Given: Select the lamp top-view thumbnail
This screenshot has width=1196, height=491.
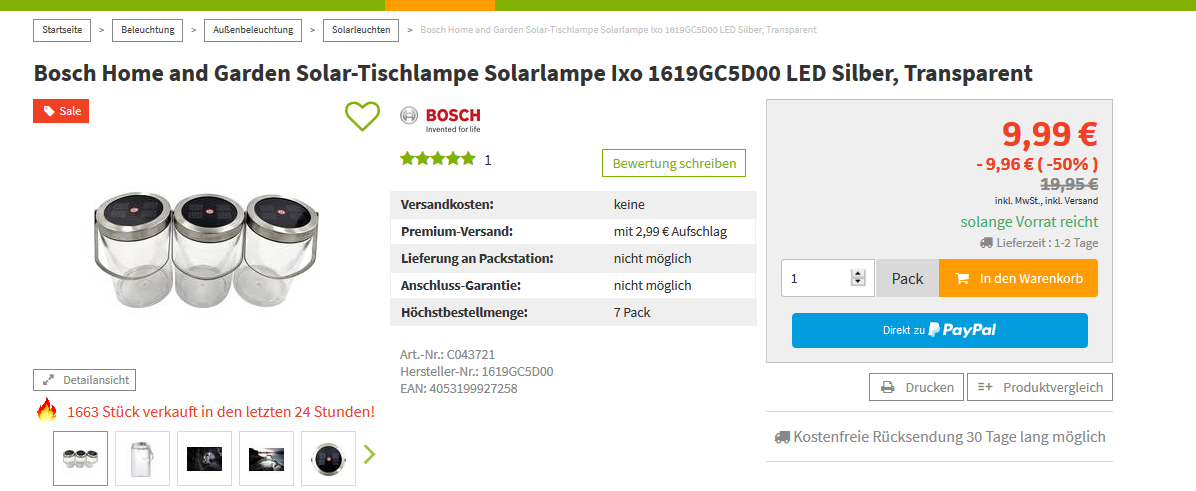Looking at the screenshot, I should 328,458.
